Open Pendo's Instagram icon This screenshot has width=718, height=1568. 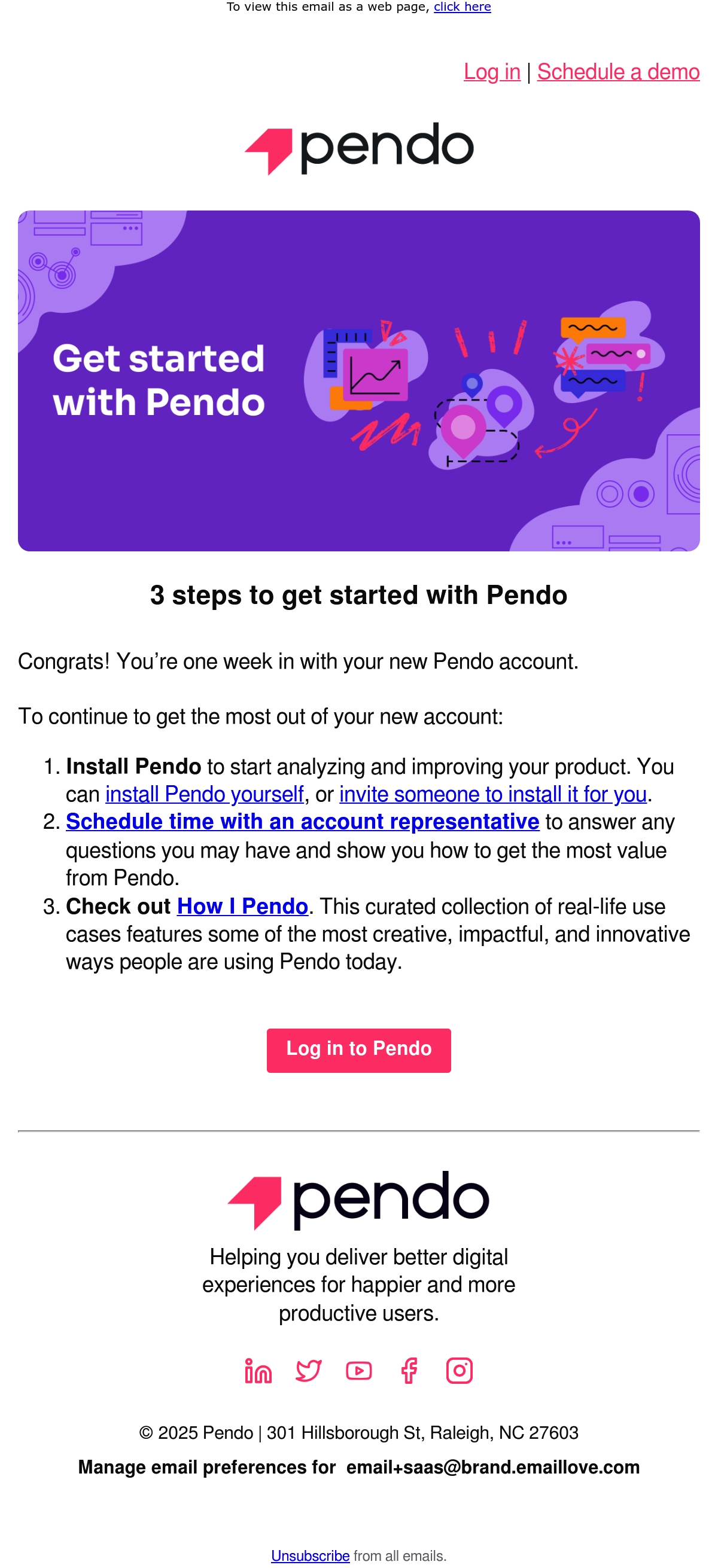pos(459,1370)
